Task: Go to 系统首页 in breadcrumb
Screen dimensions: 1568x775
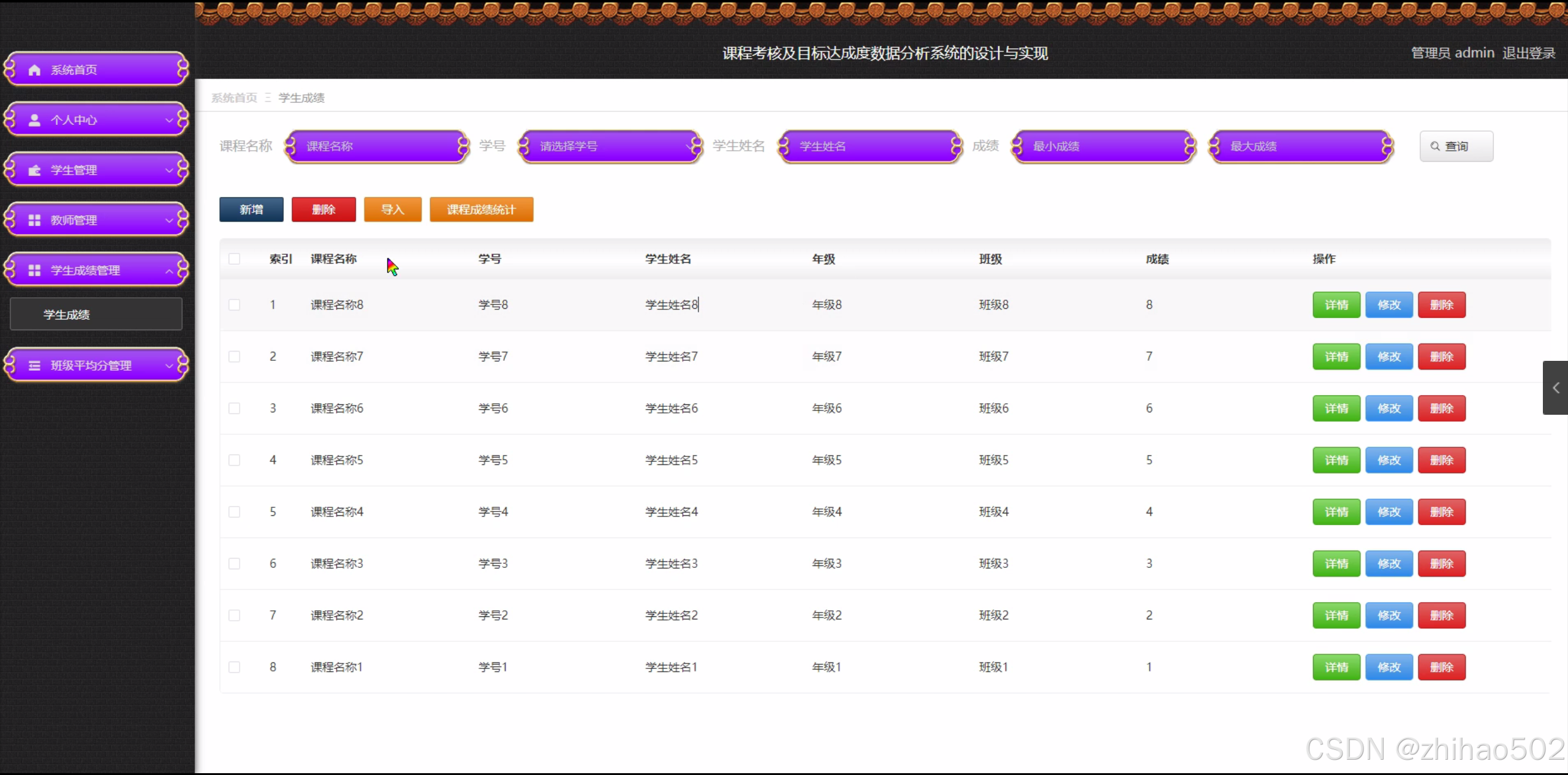Action: [234, 98]
